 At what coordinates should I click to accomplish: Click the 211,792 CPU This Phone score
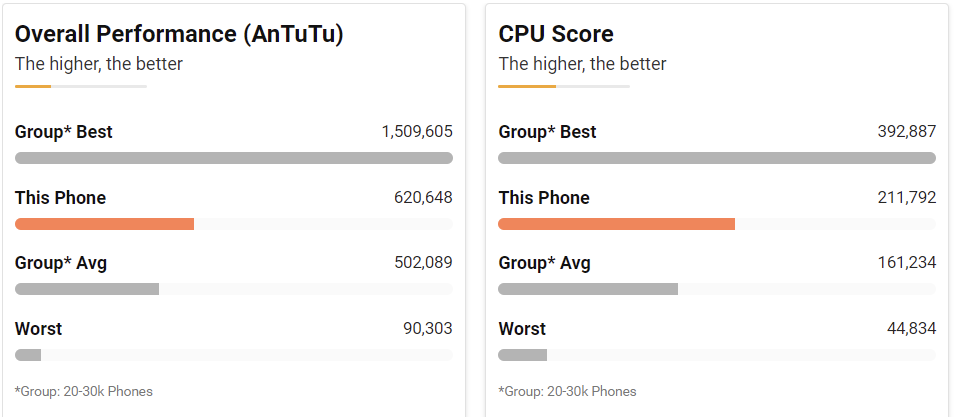click(x=906, y=198)
